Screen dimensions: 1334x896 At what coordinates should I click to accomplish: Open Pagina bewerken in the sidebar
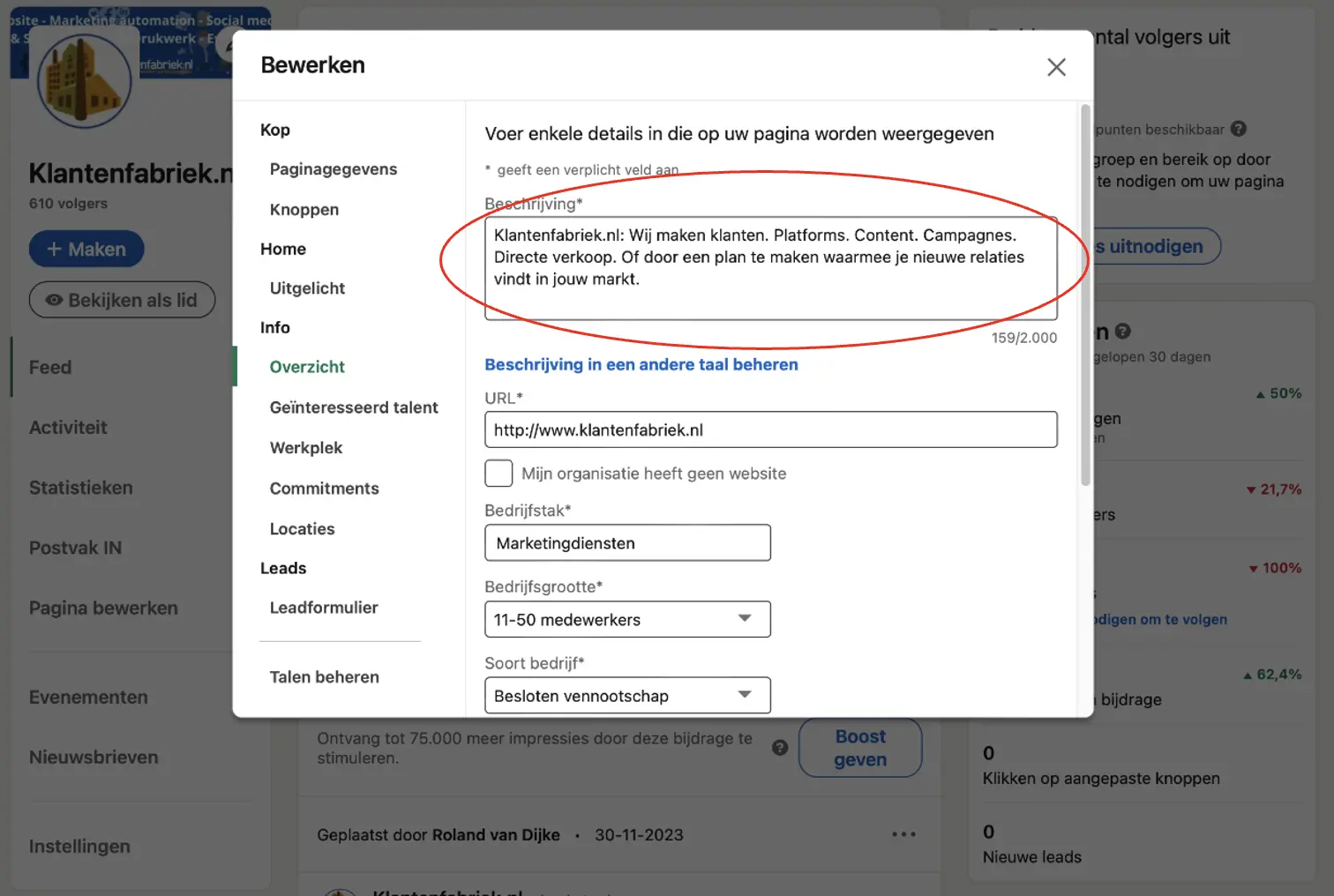click(x=103, y=608)
